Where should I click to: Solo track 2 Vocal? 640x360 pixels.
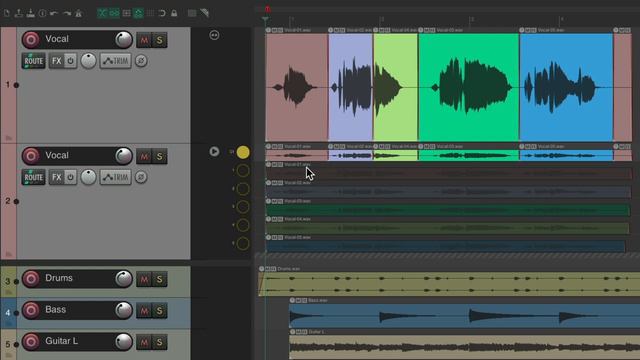click(x=160, y=156)
